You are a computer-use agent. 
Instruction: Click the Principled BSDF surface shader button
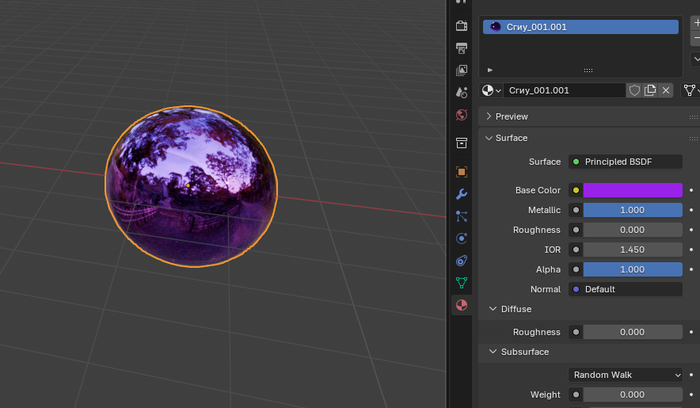point(625,161)
